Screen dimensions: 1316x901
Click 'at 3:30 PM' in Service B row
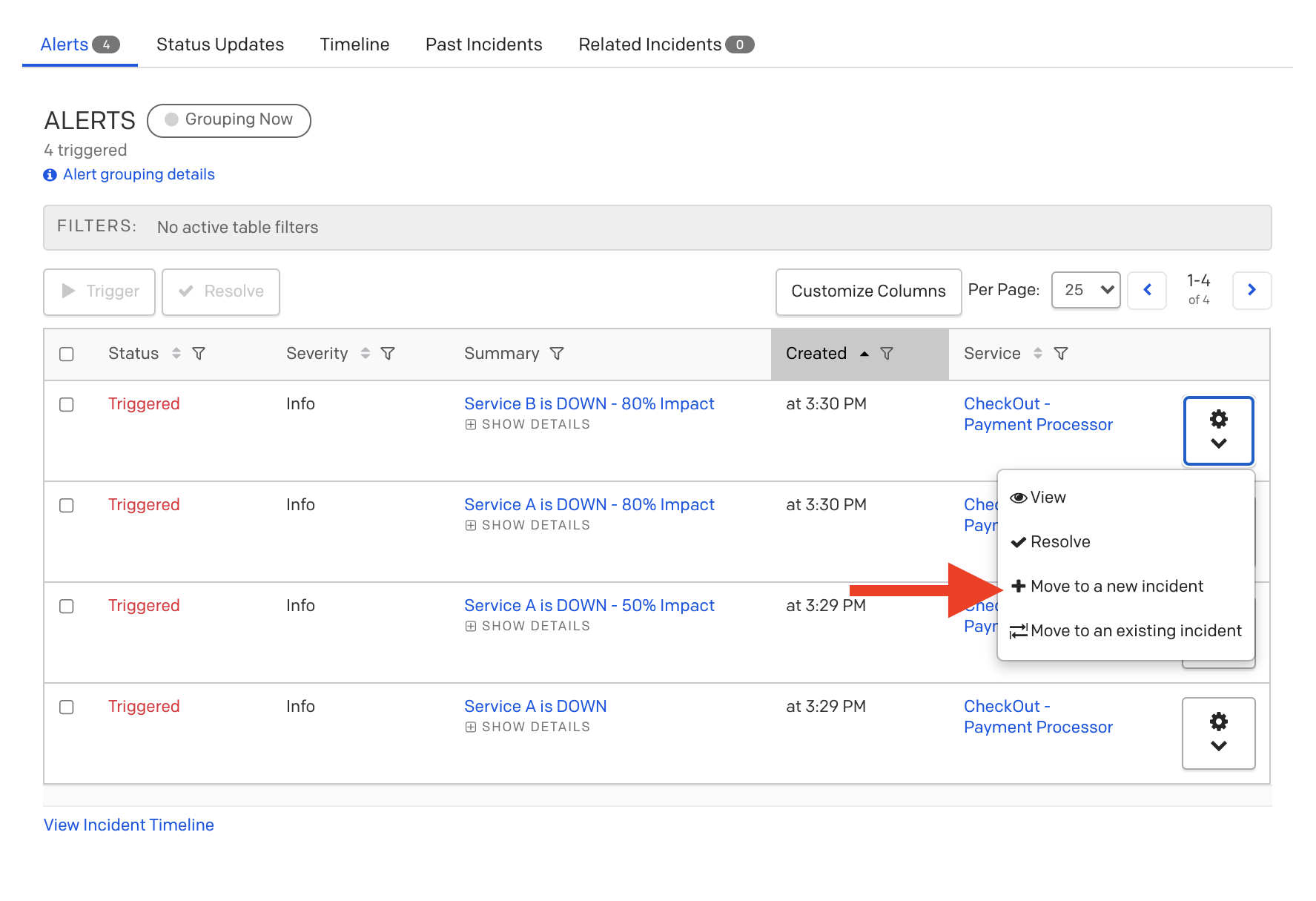click(x=826, y=403)
